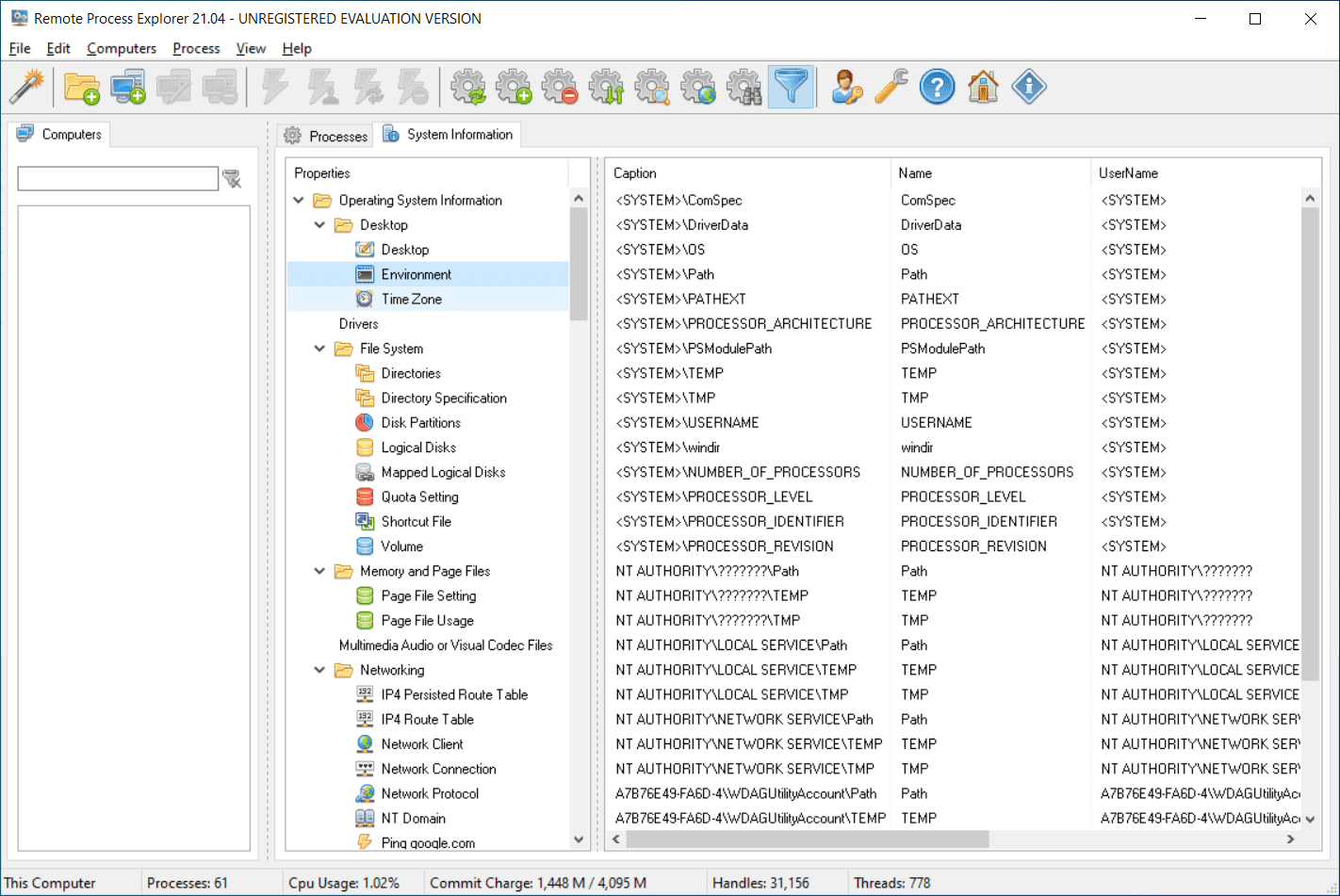Switch to the Processes tab
Image resolution: width=1340 pixels, height=896 pixels.
(325, 136)
